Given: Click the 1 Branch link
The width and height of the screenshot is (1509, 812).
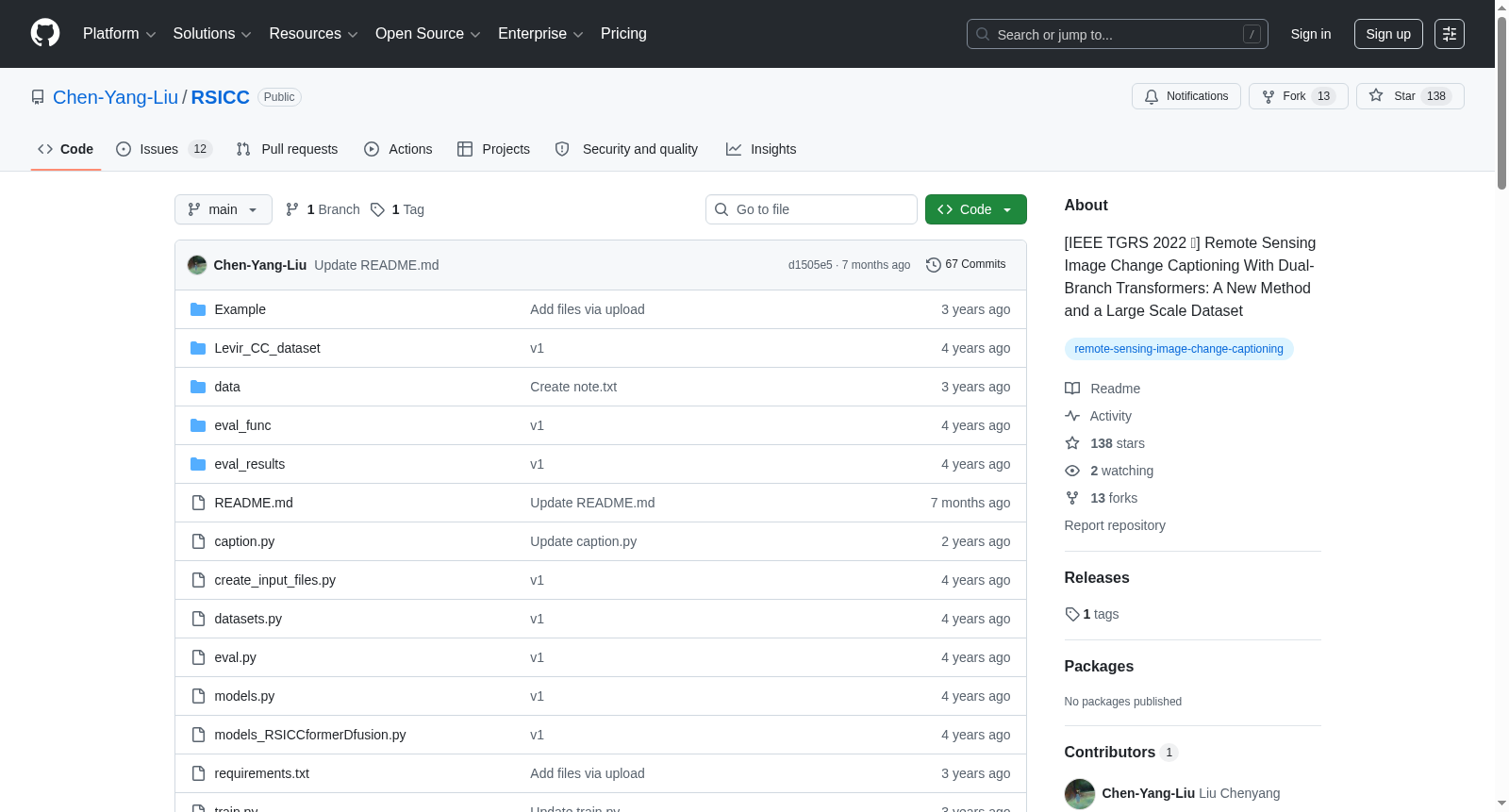Looking at the screenshot, I should 323,209.
